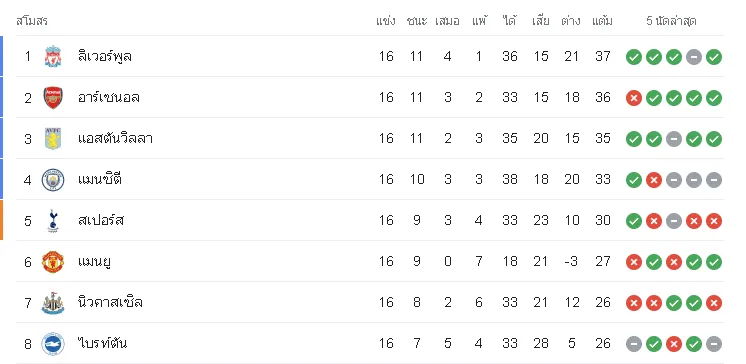
Task: Click the Aston Villa club crest
Action: point(53,139)
